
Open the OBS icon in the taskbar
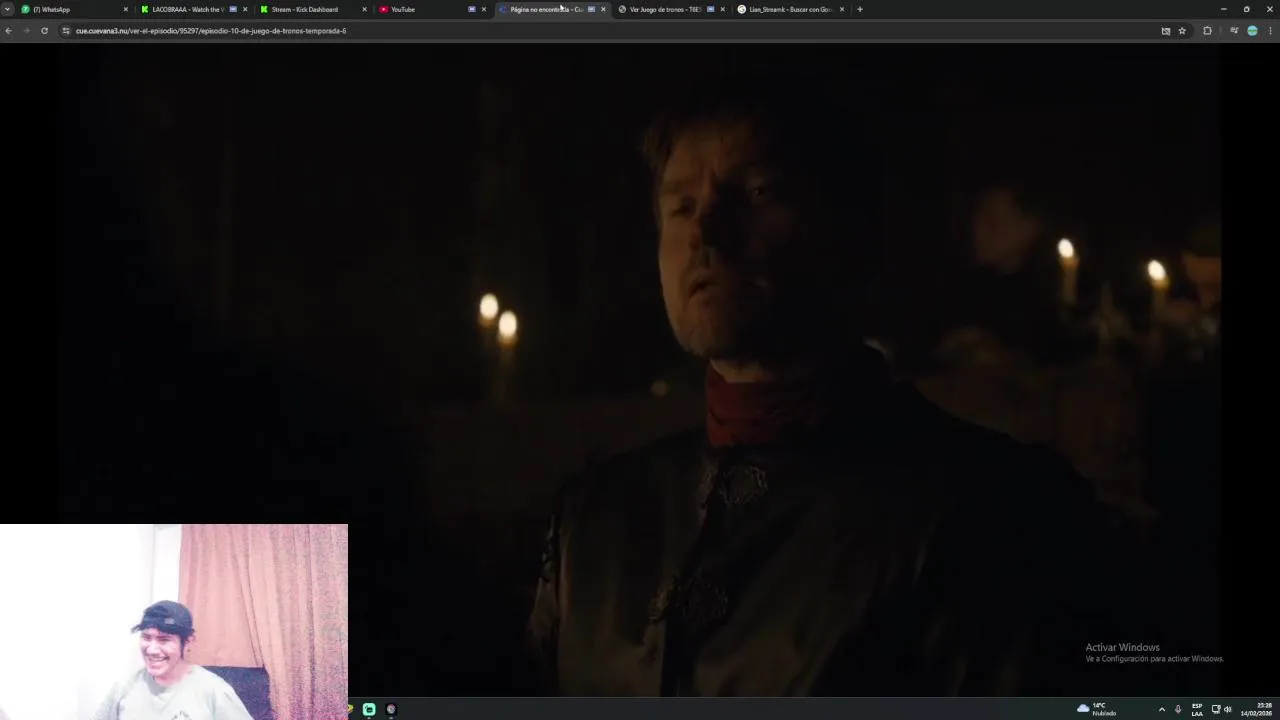click(391, 709)
